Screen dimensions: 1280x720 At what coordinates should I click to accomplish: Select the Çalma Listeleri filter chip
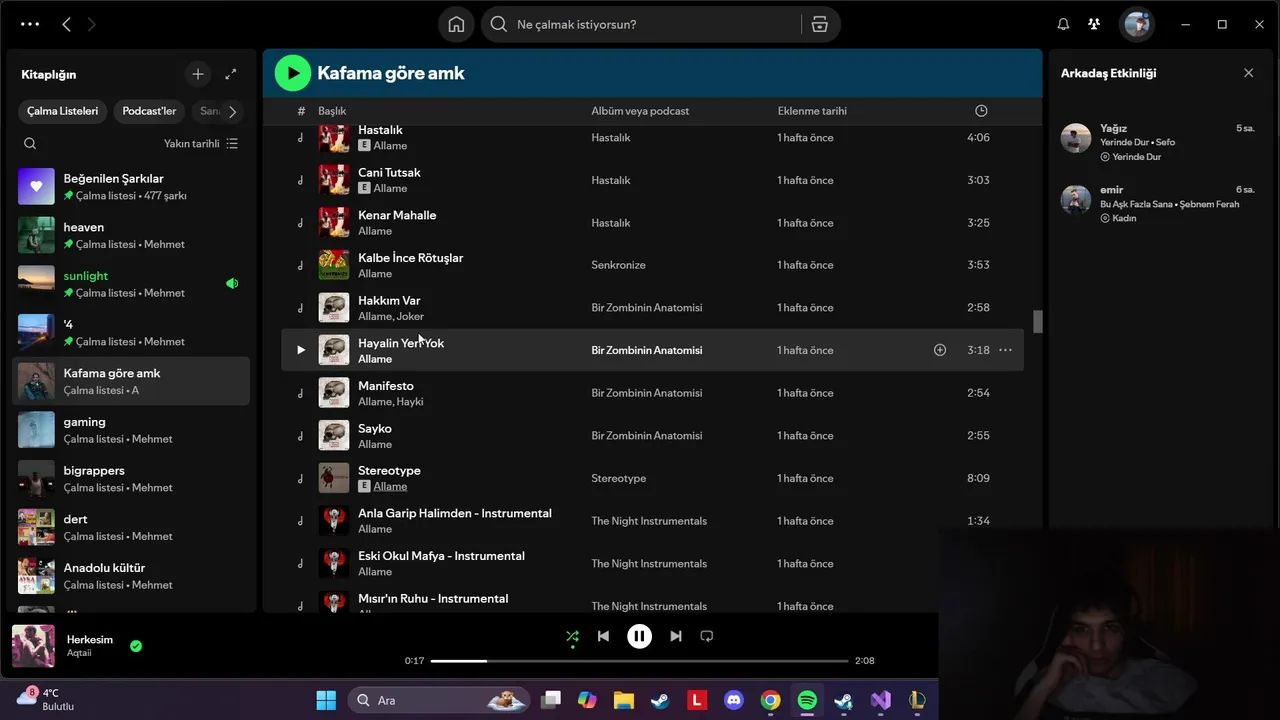tap(62, 111)
